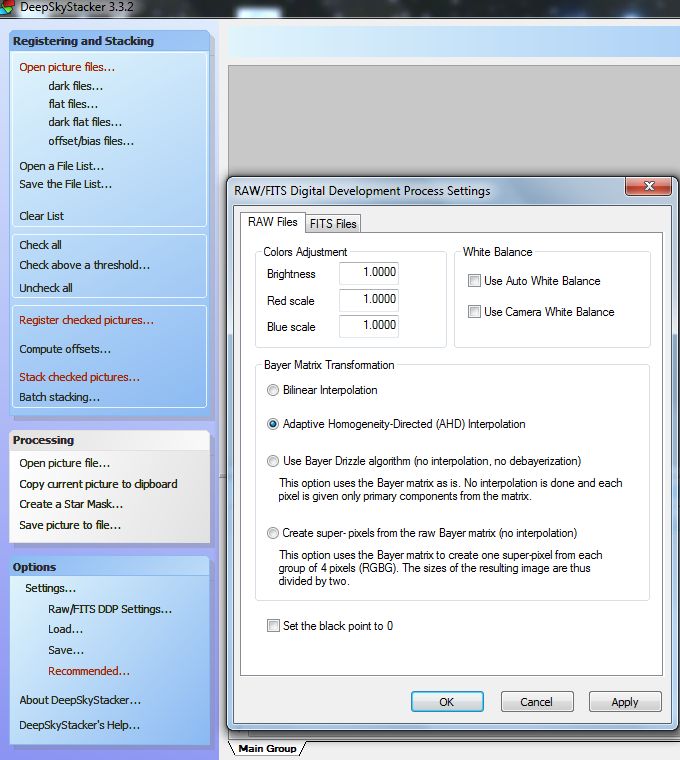
Task: Focus the Brightness value field
Action: [369, 272]
